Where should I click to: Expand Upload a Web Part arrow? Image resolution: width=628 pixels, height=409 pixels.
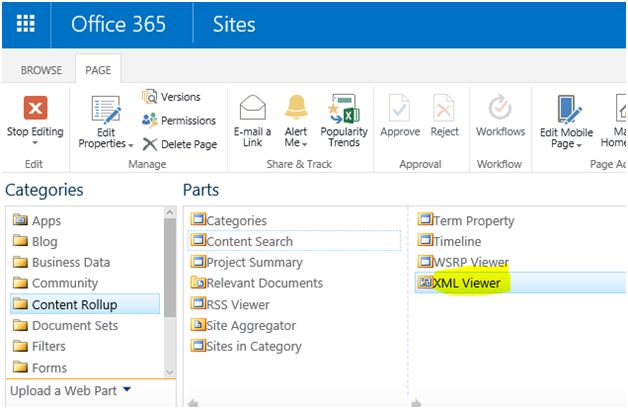point(127,389)
